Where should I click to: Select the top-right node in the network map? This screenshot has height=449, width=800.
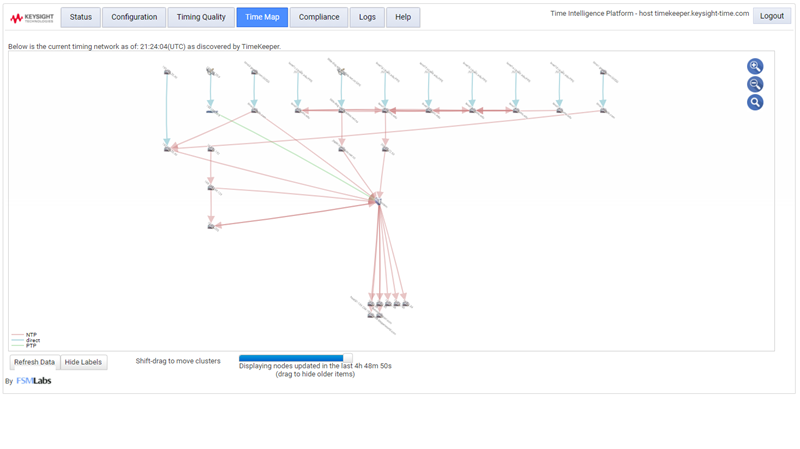coord(602,71)
